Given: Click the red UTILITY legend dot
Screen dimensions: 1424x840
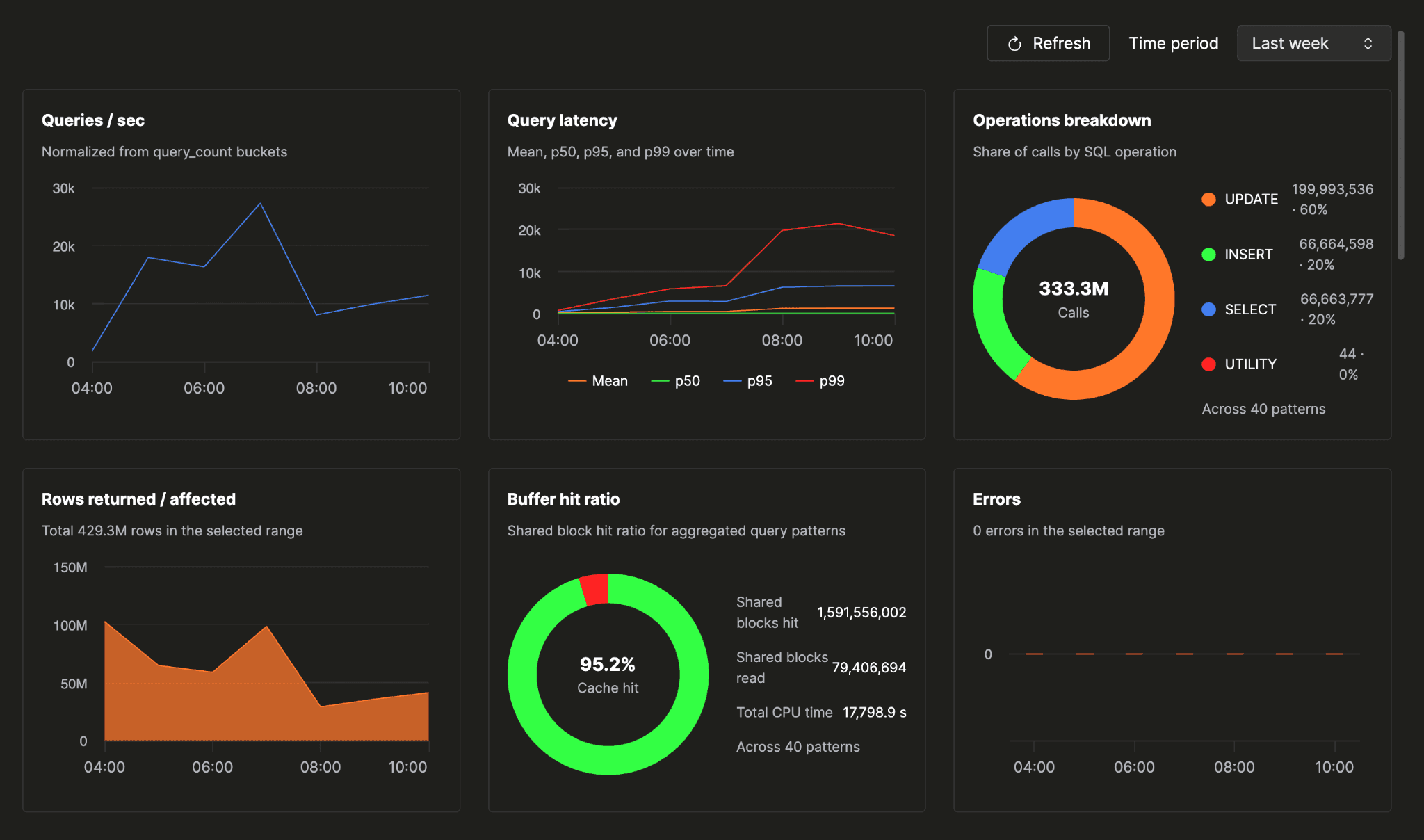Looking at the screenshot, I should [1208, 364].
